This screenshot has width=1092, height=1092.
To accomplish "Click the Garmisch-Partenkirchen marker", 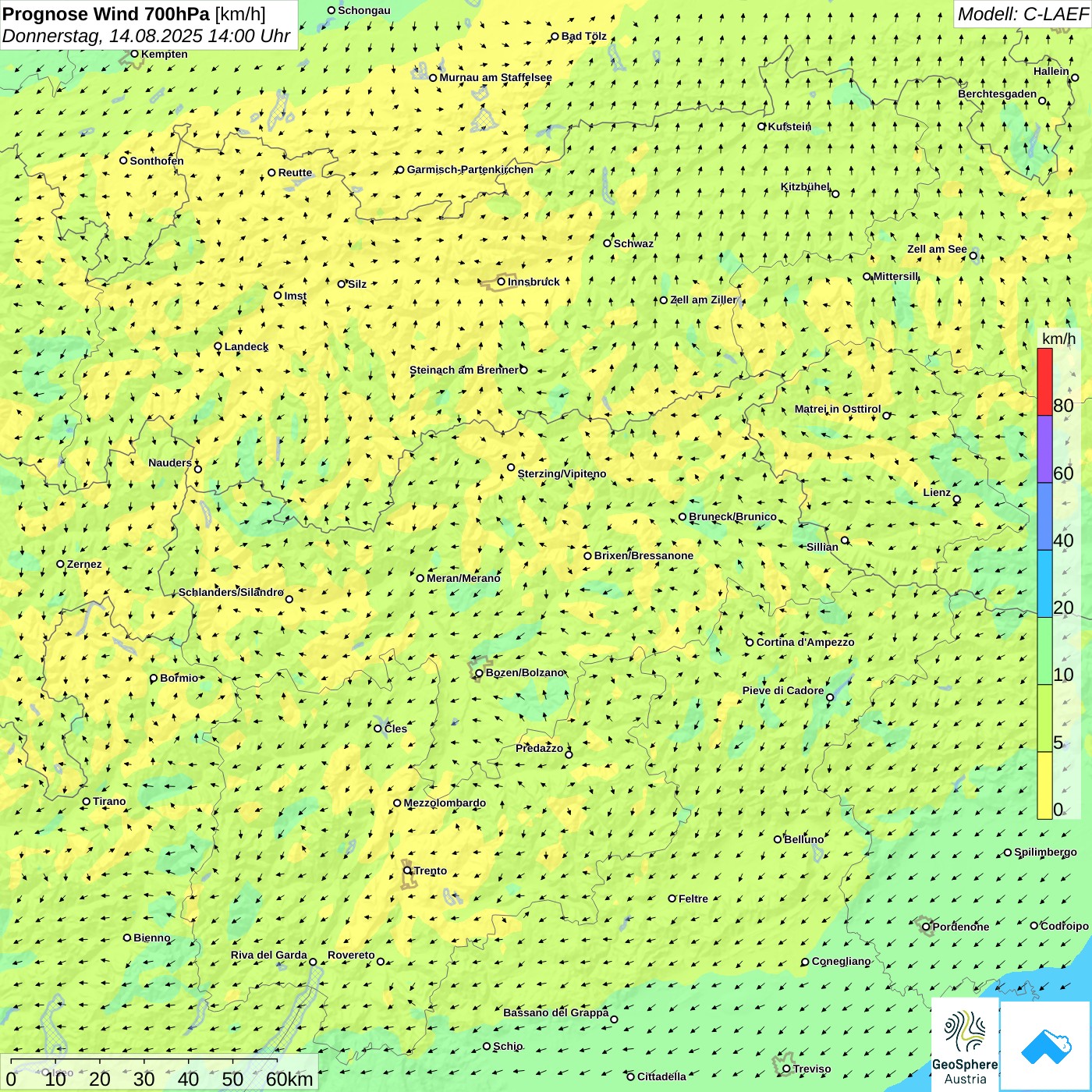I will (x=400, y=169).
